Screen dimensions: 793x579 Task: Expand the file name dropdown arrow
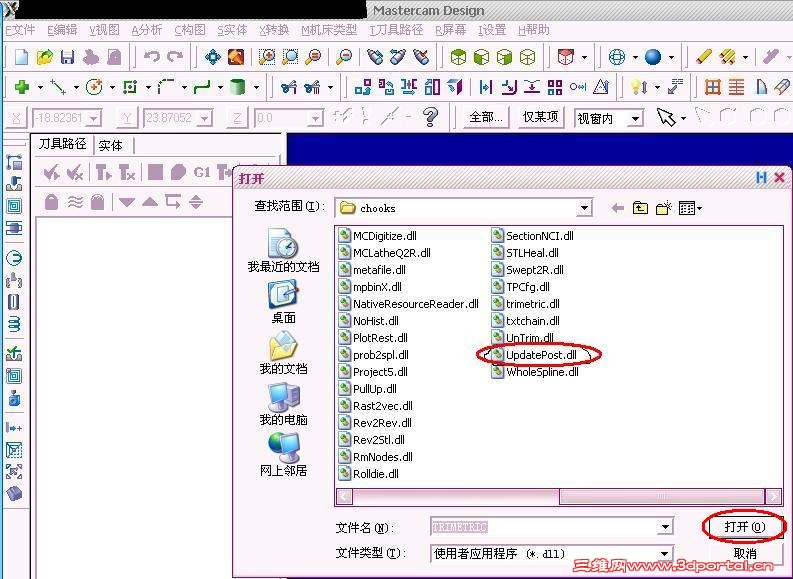[x=666, y=527]
